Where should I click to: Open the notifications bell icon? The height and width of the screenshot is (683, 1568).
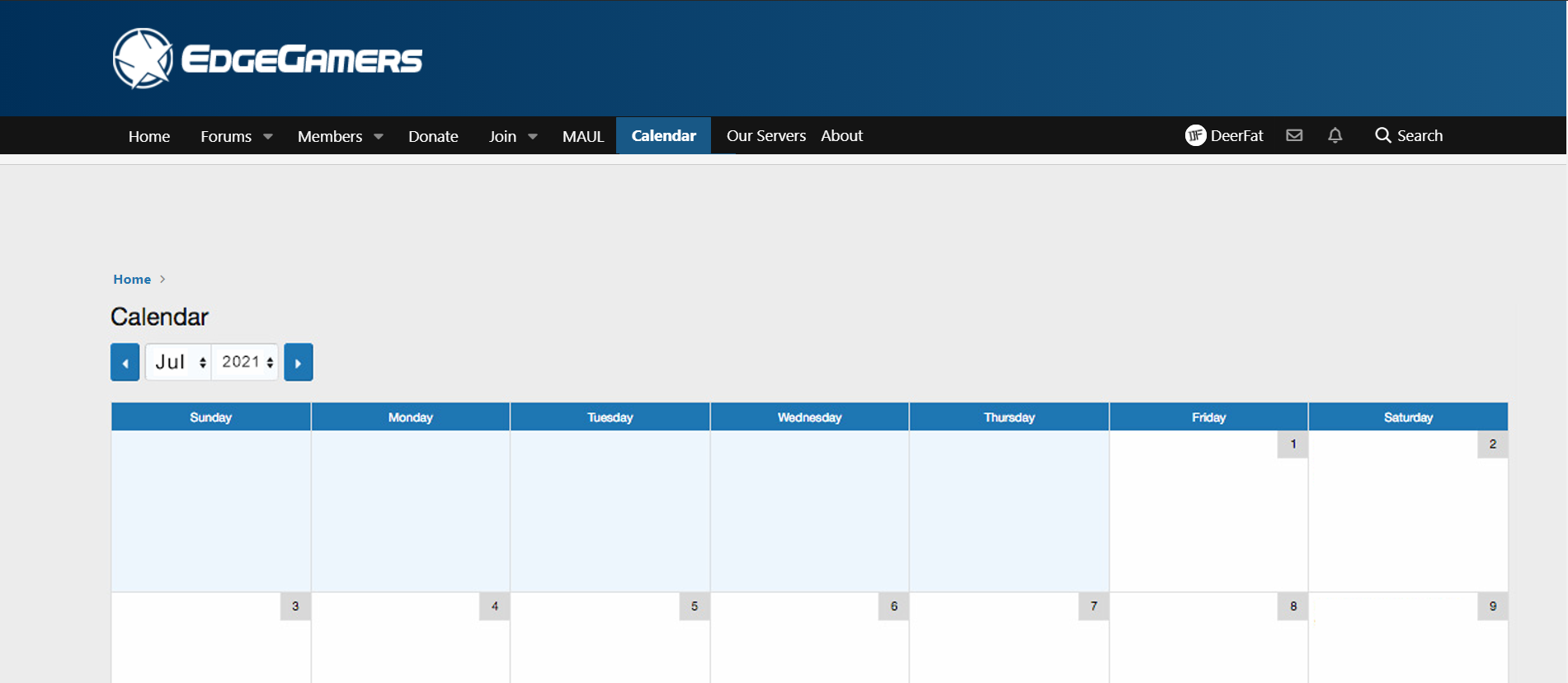[1335, 135]
